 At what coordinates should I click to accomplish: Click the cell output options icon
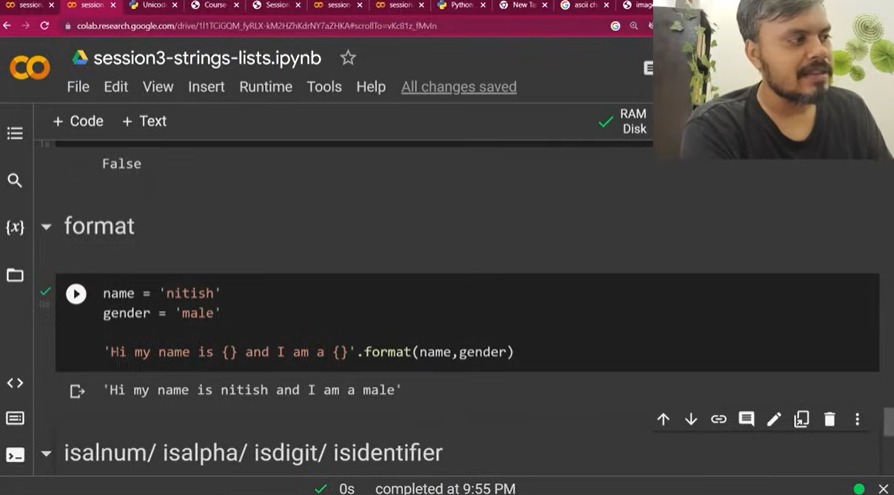coord(77,391)
